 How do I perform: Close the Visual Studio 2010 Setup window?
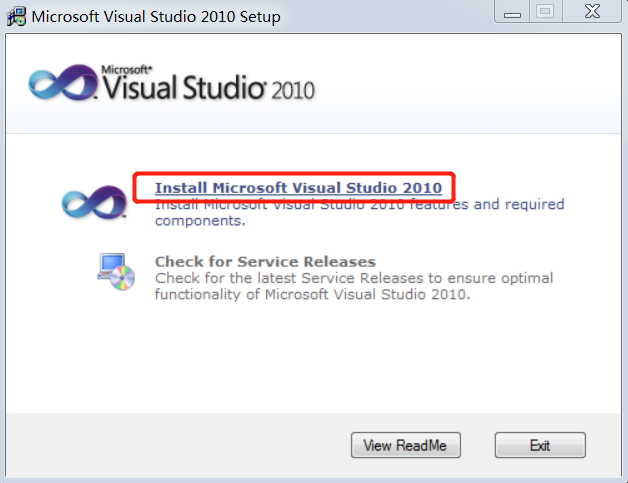[x=587, y=12]
